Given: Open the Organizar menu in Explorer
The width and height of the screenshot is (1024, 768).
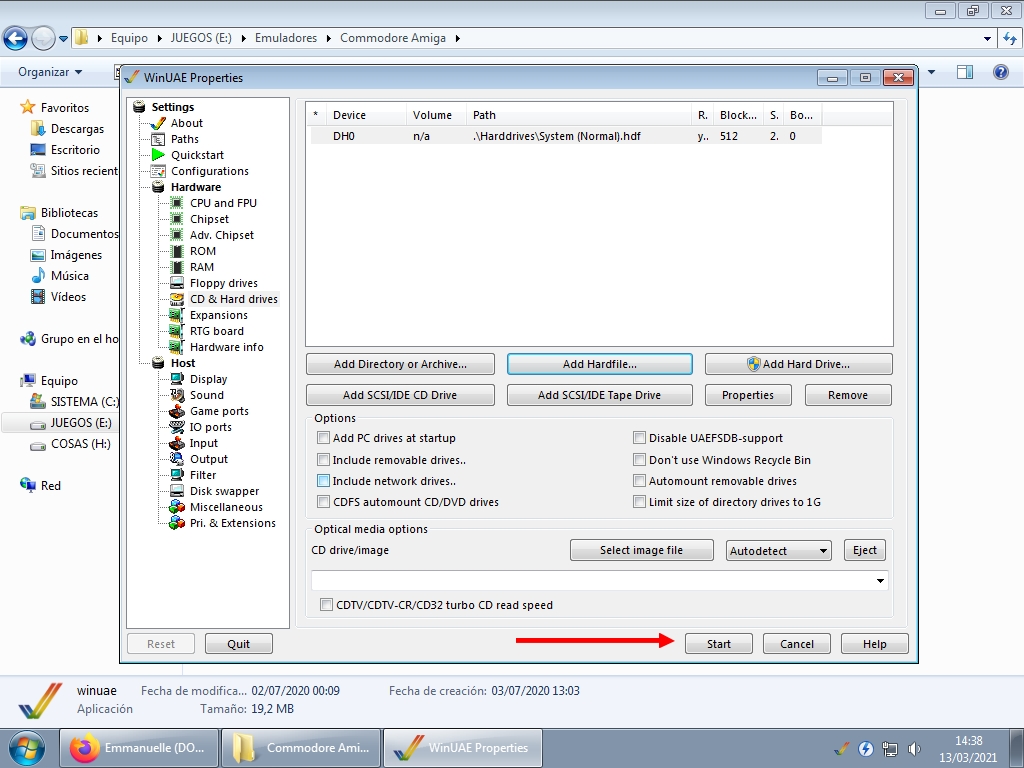Looking at the screenshot, I should click(50, 72).
